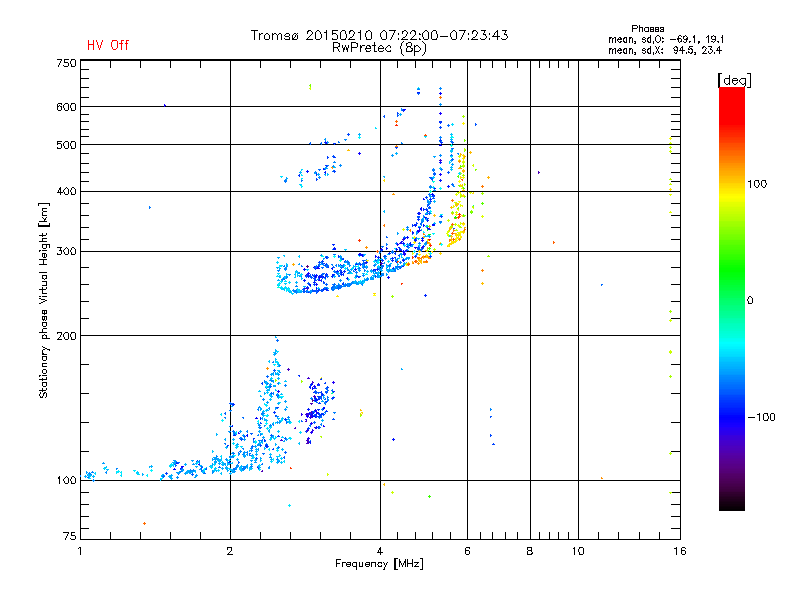Click the y-axis label '500'

[x=66, y=145]
